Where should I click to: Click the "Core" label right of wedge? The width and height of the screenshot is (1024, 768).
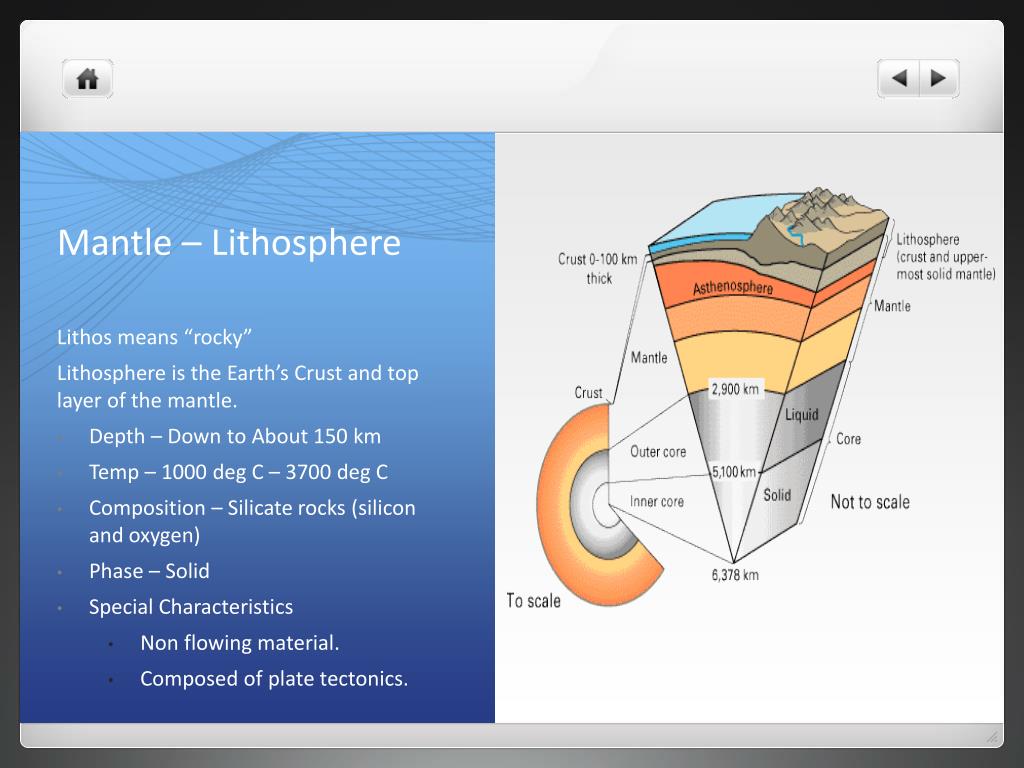848,439
